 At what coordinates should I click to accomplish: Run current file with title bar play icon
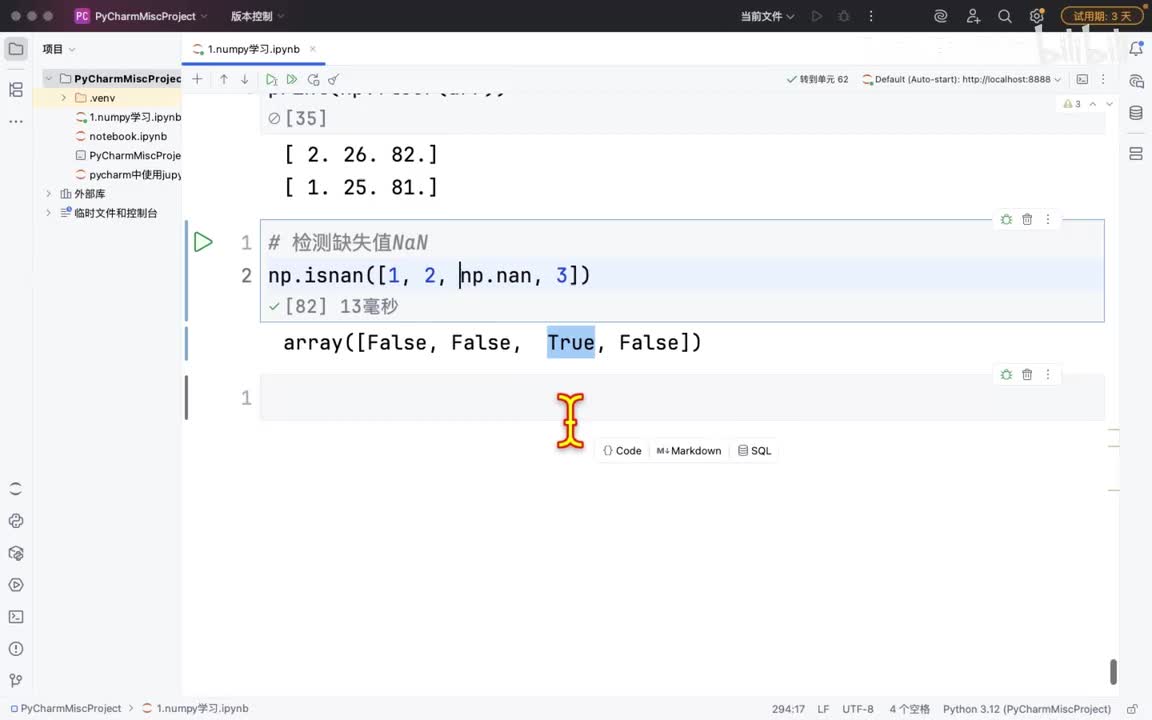point(816,16)
